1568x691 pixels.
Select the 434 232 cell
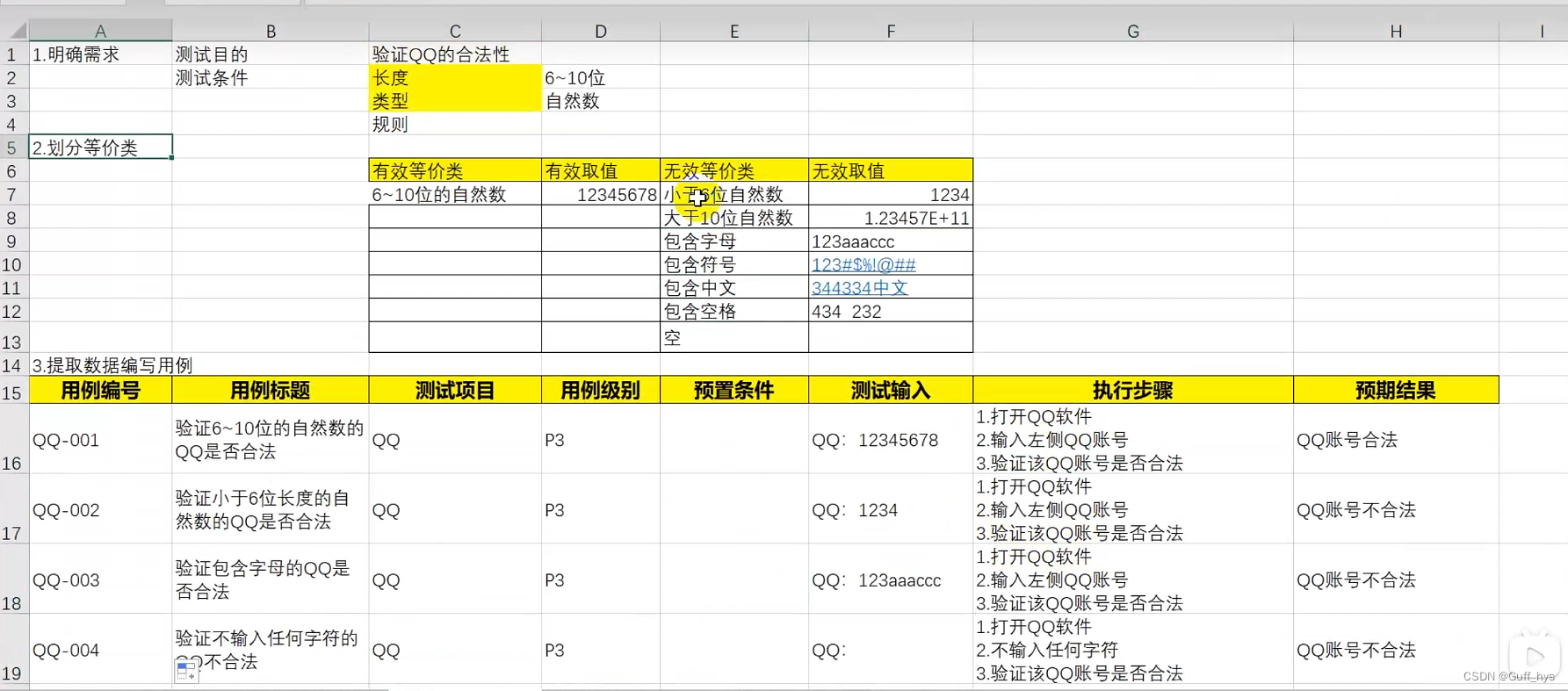click(891, 311)
